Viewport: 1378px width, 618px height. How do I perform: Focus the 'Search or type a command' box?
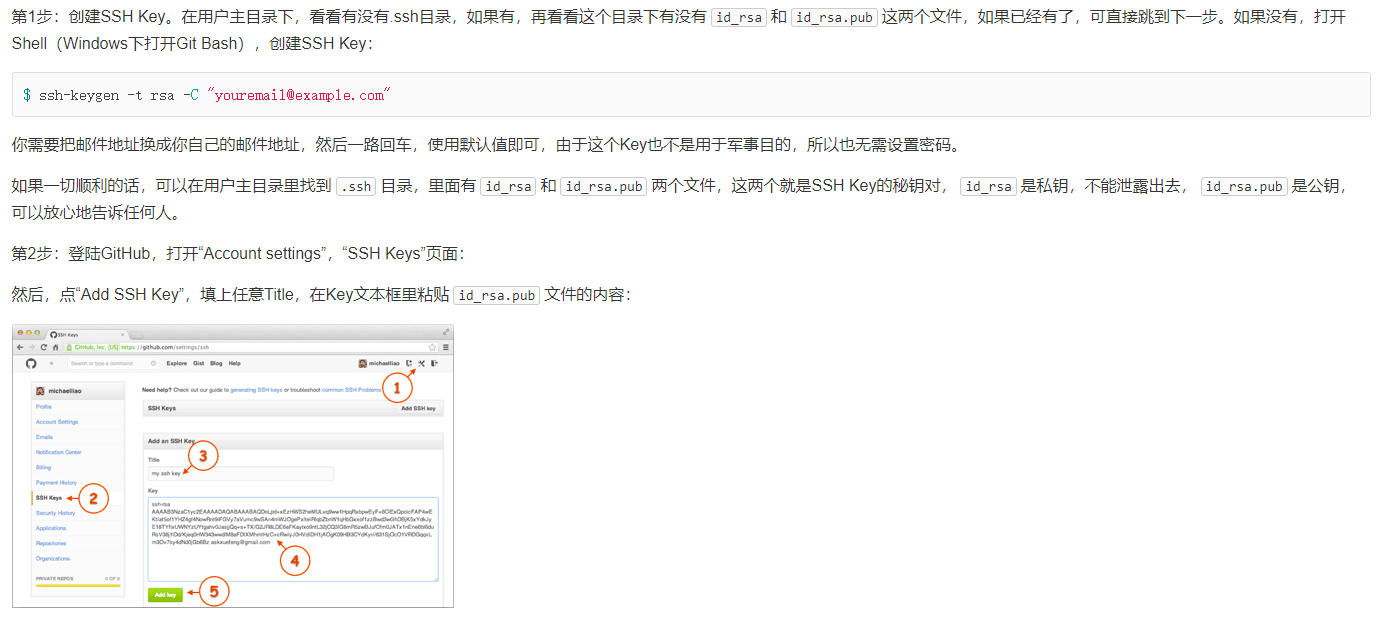113,363
